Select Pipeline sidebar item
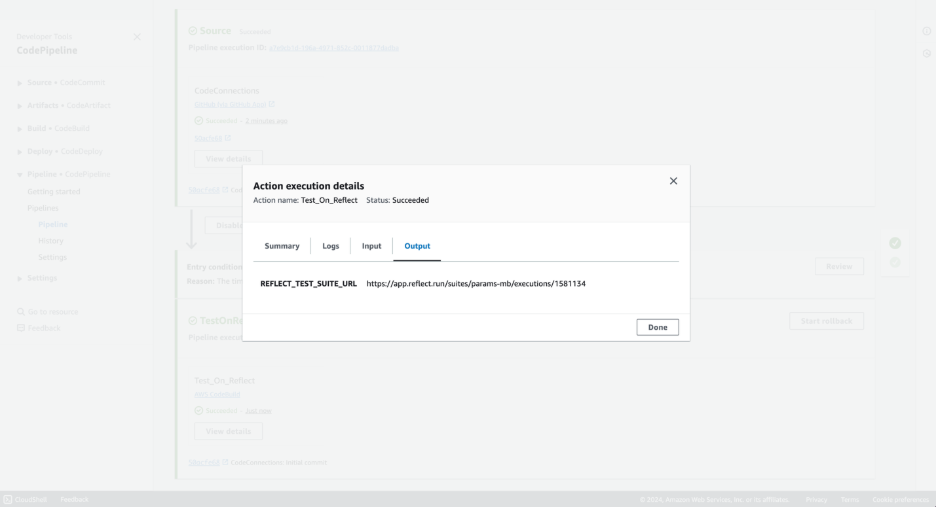Viewport: 936px width, 507px height. coord(53,225)
